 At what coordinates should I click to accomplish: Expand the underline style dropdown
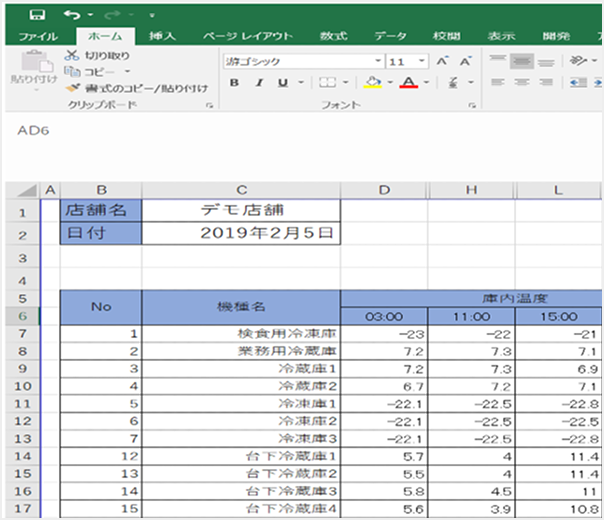301,82
